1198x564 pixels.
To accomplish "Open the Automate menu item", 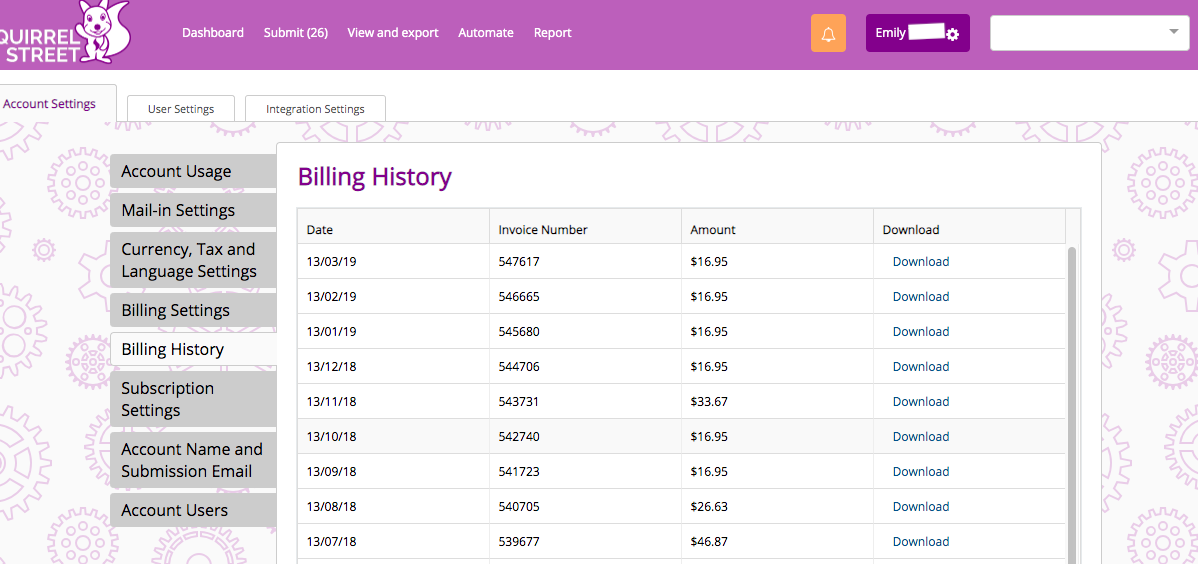I will pyautogui.click(x=486, y=33).
